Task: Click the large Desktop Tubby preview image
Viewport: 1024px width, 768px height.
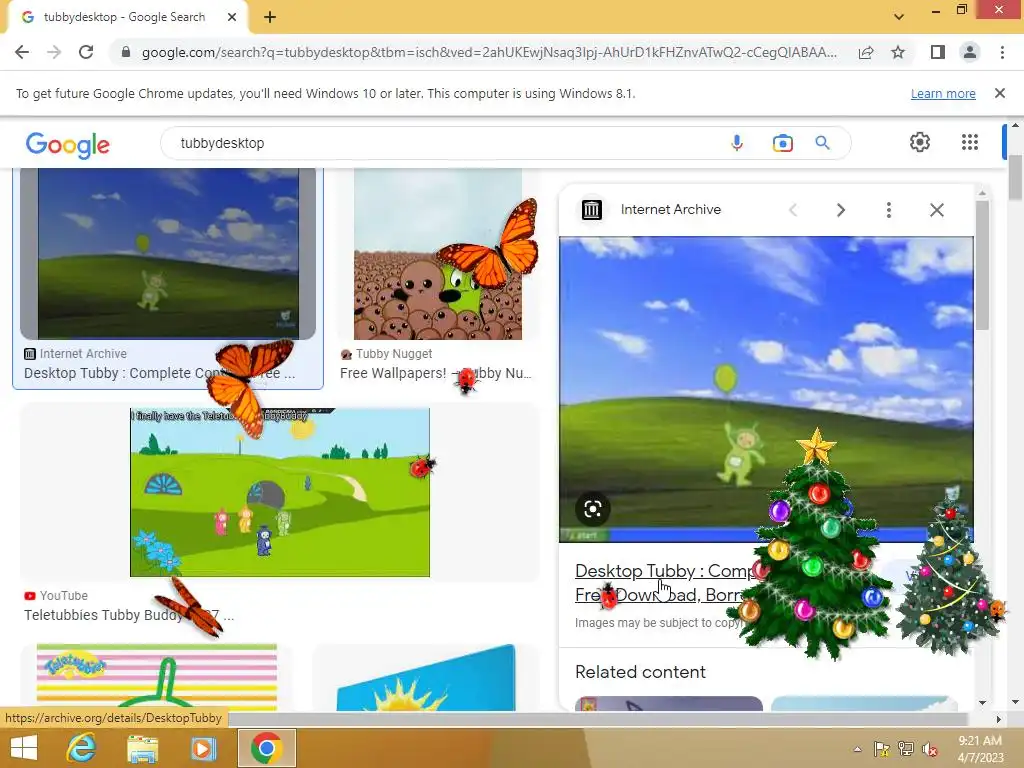Action: click(x=766, y=389)
